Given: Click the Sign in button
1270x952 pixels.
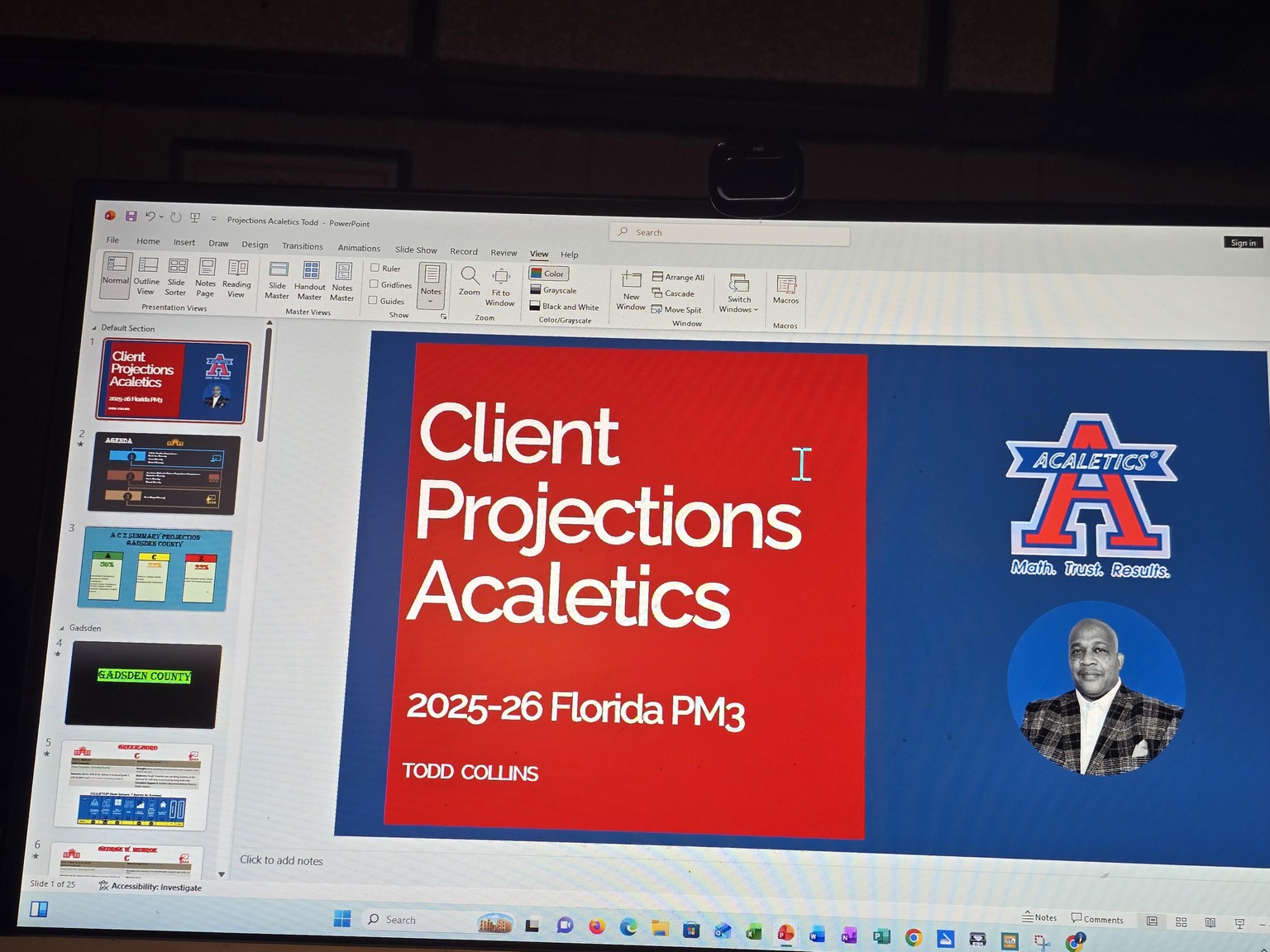Looking at the screenshot, I should pyautogui.click(x=1243, y=242).
